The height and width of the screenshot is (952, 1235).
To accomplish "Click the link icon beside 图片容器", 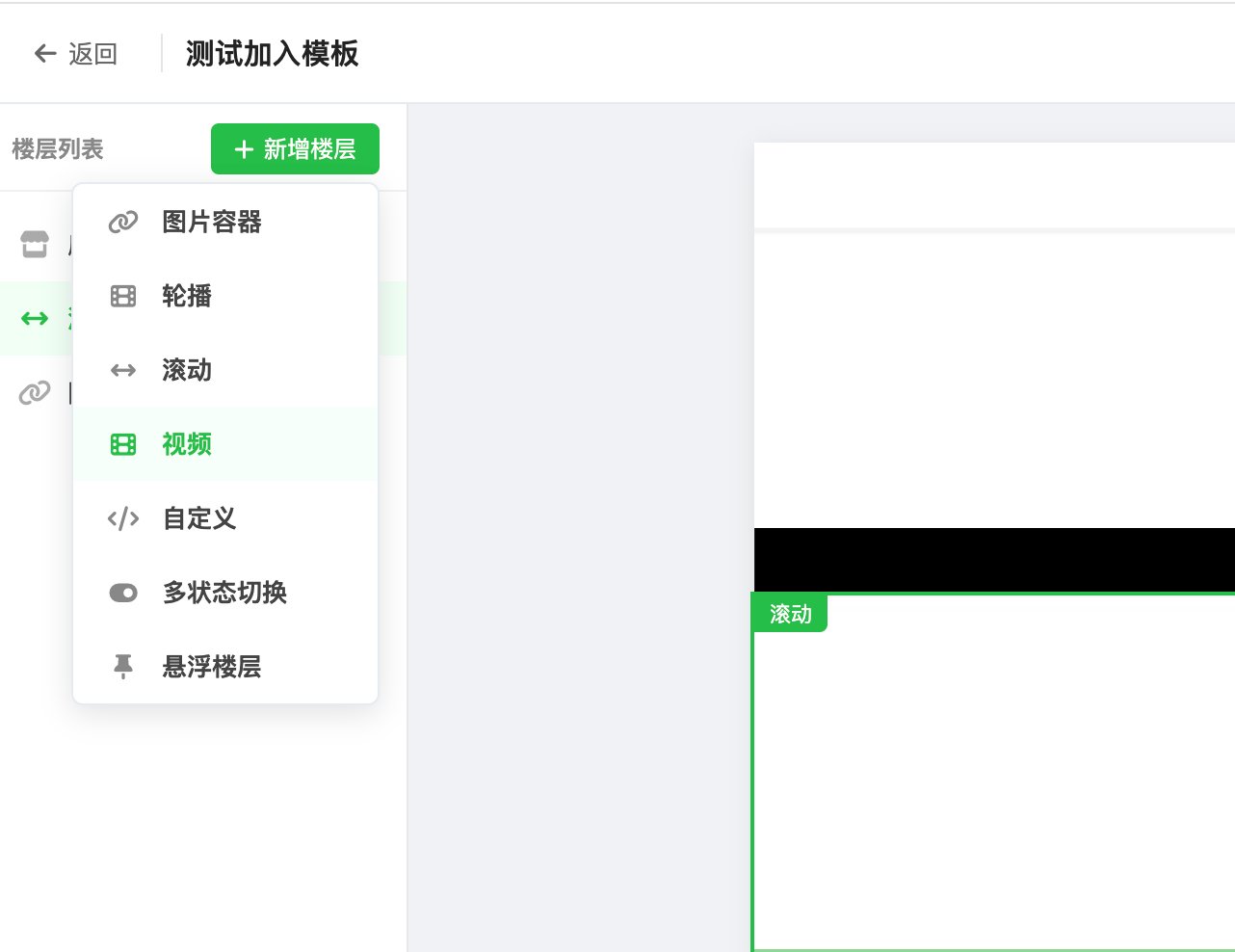I will 123,223.
